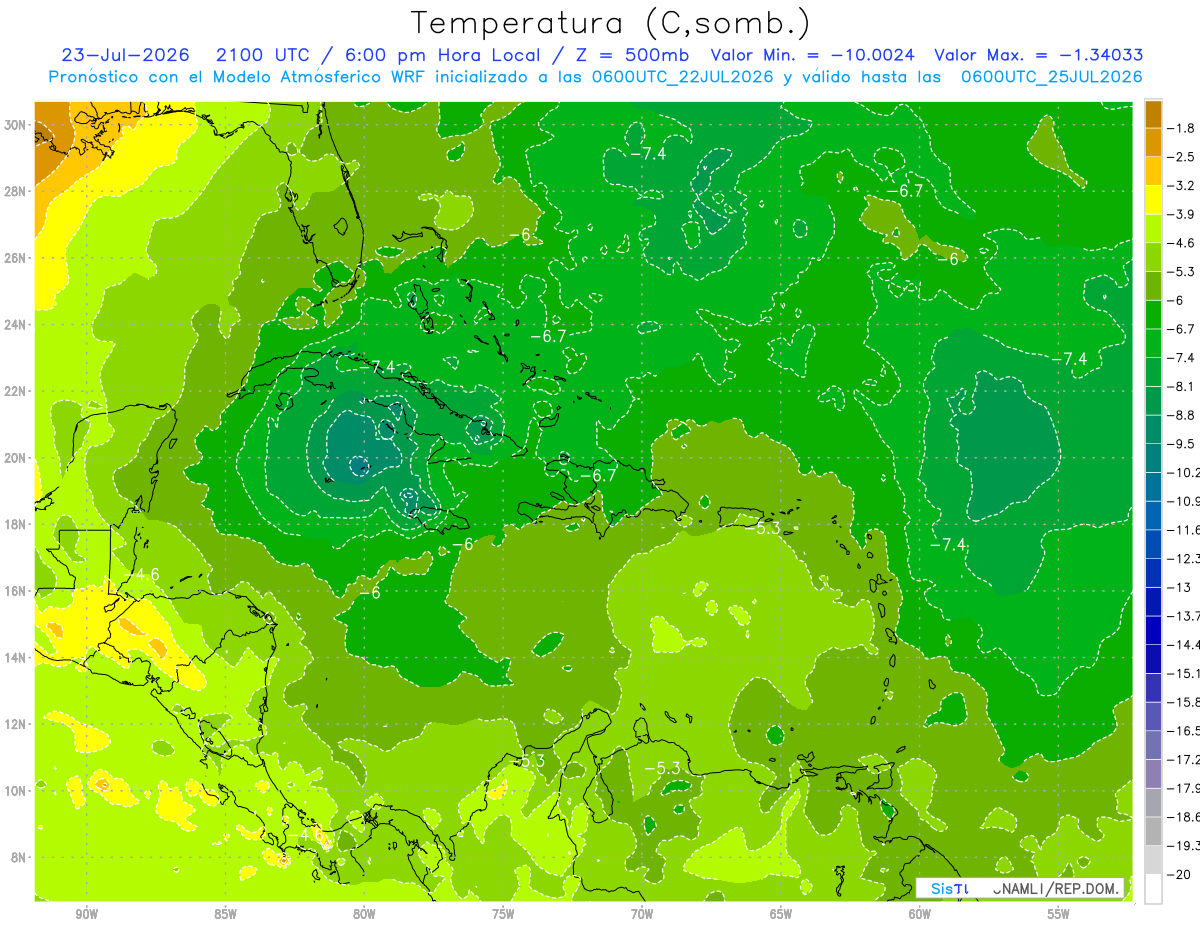Click 'Valor Max. = -1.34033' in header
1200x927 pixels.
pos(1038,55)
